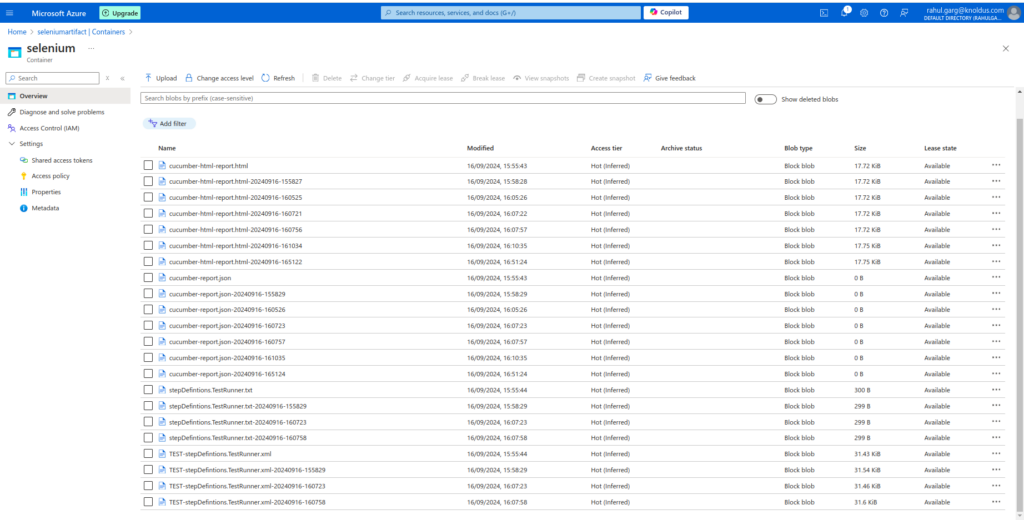The width and height of the screenshot is (1024, 520).
Task: Check the box for cucumber-html-report.html
Action: pos(148,165)
